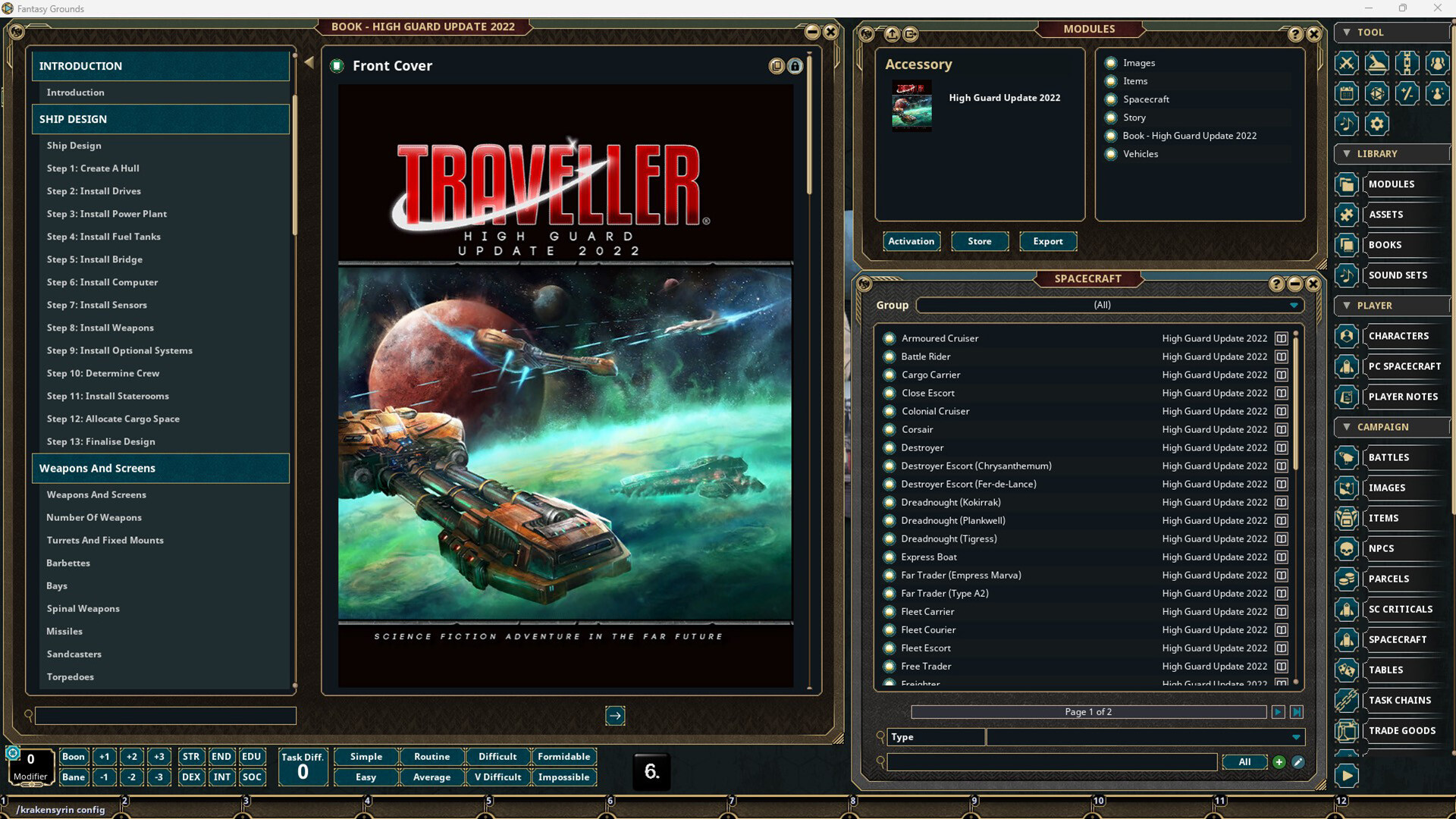This screenshot has height=819, width=1456.
Task: Click the Battles icon in sidebar
Action: [x=1347, y=457]
